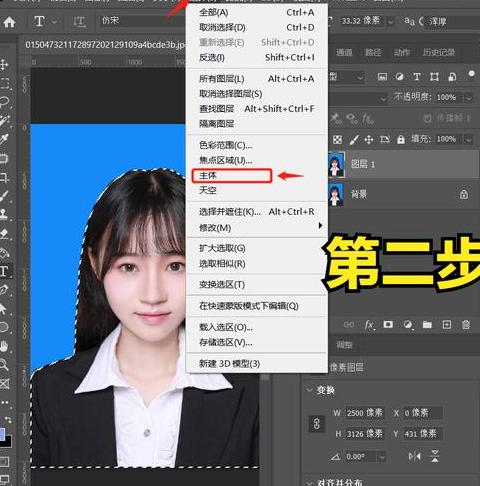Image resolution: width=480 pixels, height=486 pixels.
Task: Toggle the width-height link constraint
Action: pos(317,424)
